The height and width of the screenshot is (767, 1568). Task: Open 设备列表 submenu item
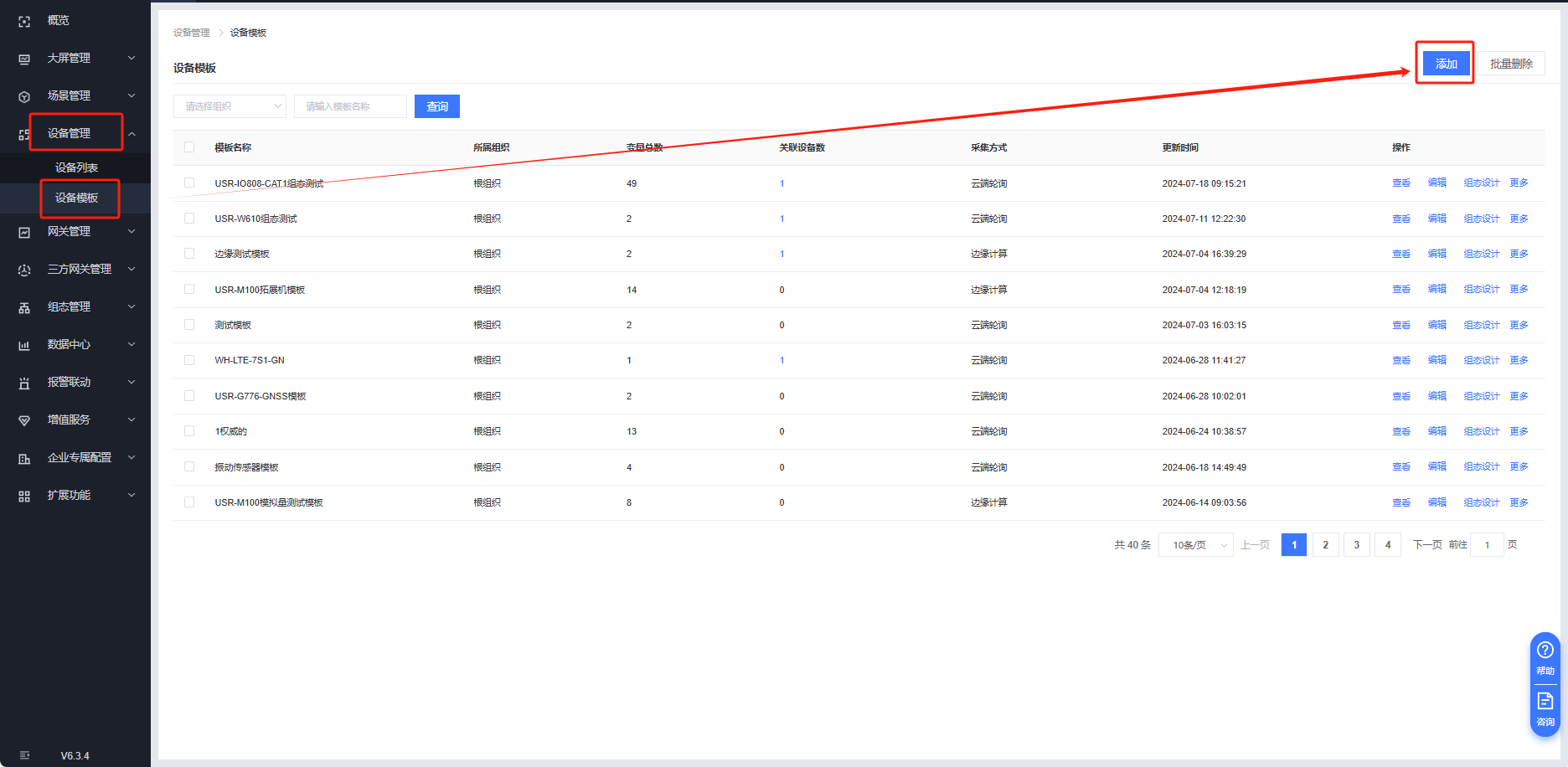click(76, 167)
